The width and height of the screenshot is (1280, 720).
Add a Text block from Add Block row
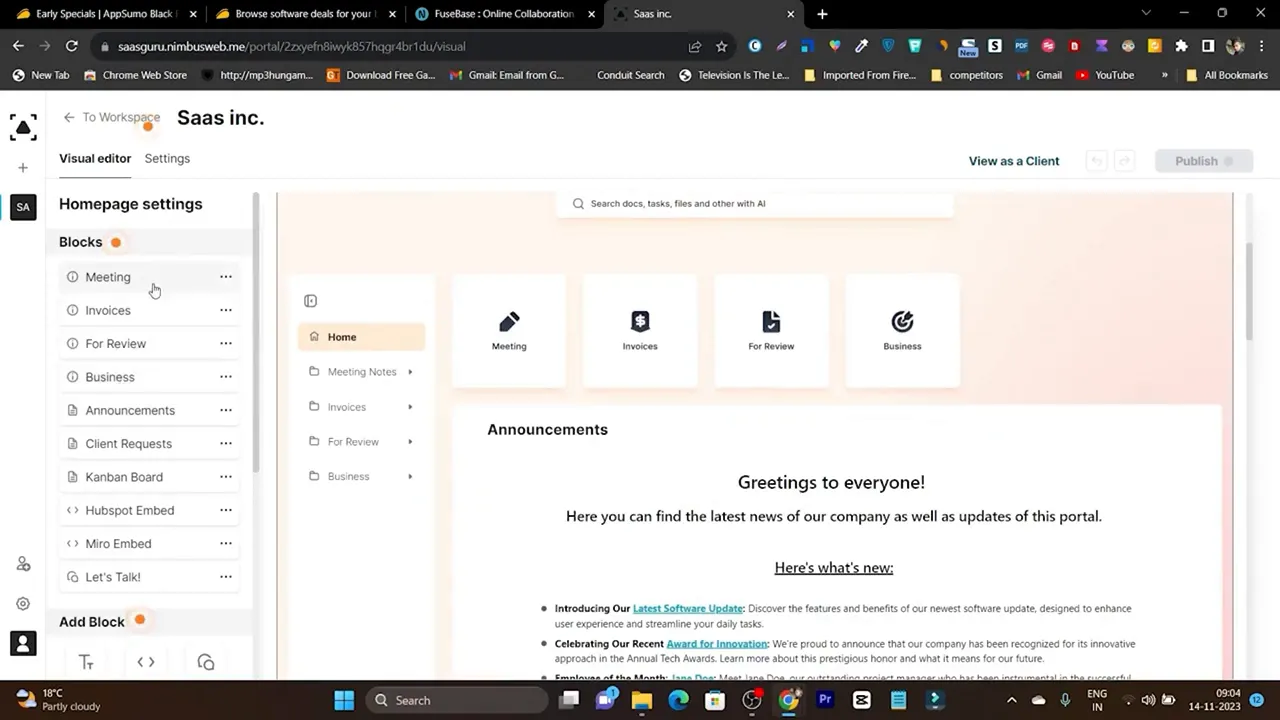86,661
